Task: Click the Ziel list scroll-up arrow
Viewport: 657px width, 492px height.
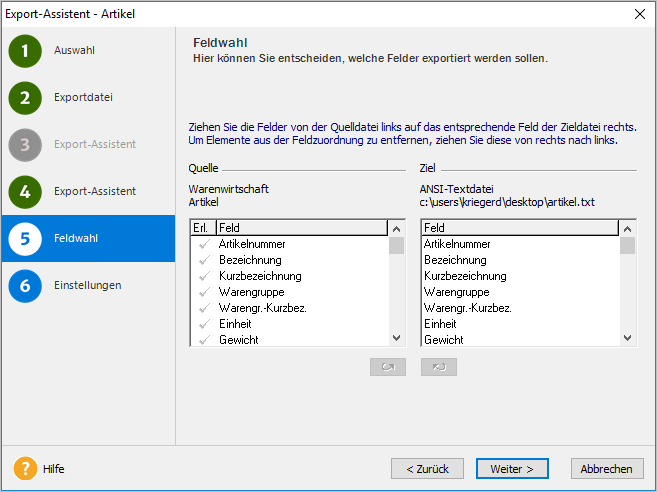Action: (x=627, y=229)
